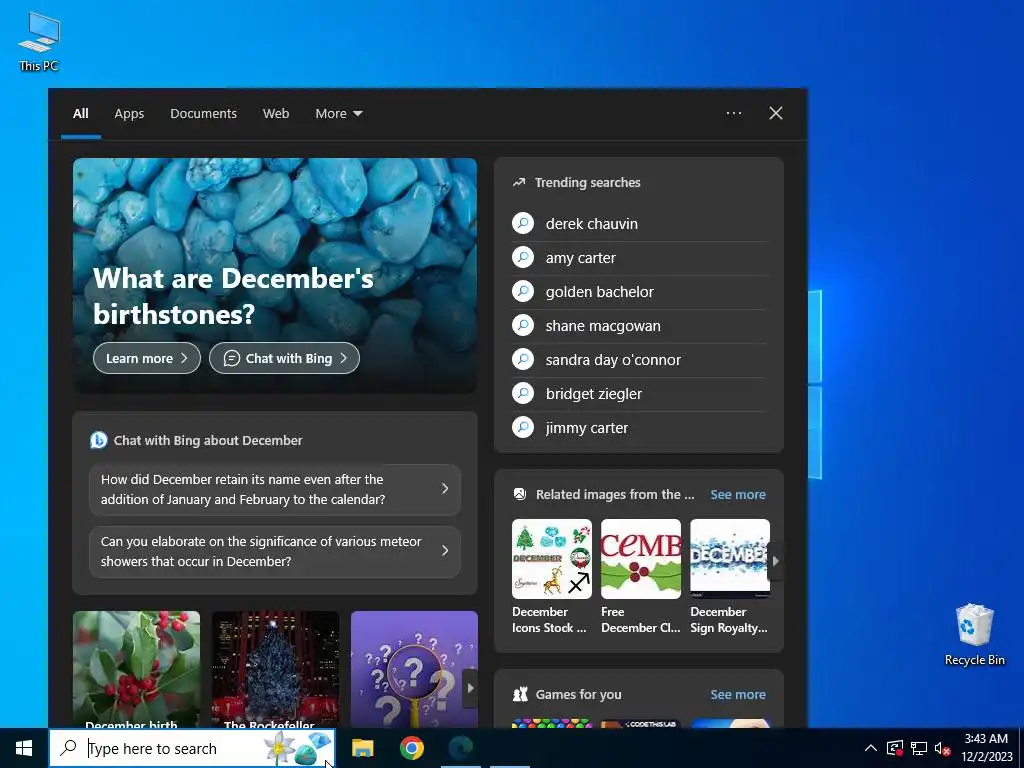The image size is (1024, 768).
Task: Click the taskbar search input field
Action: [192, 748]
